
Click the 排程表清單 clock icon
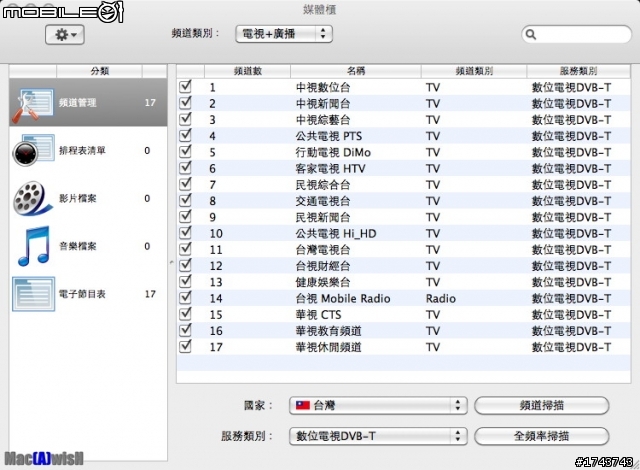click(x=33, y=150)
